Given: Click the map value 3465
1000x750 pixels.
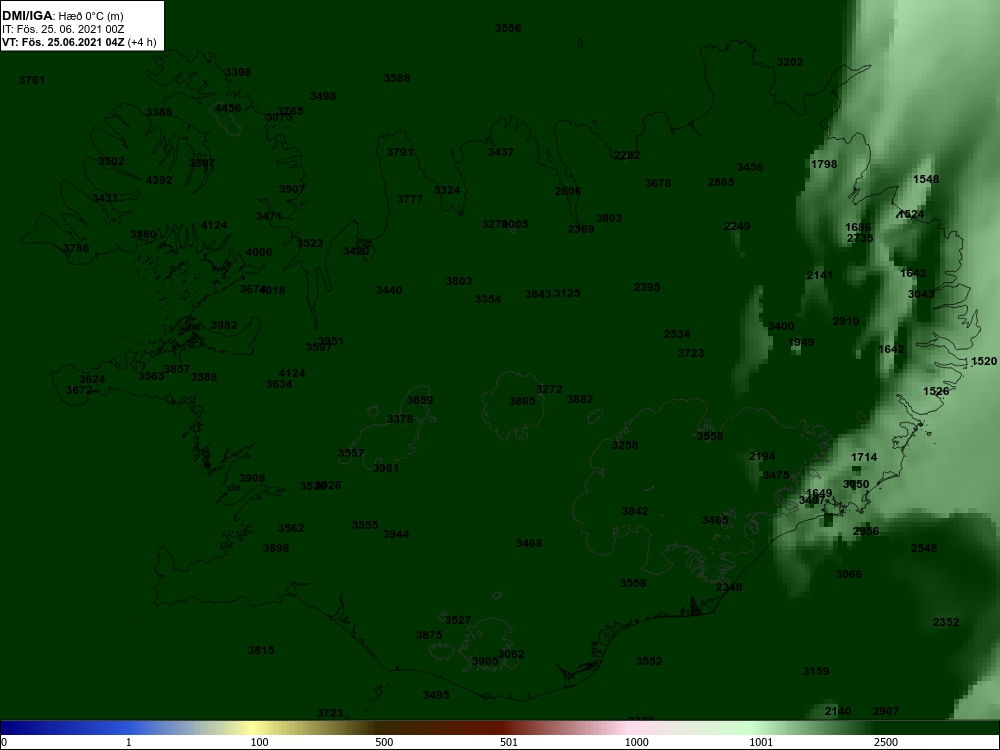Looking at the screenshot, I should point(715,520).
